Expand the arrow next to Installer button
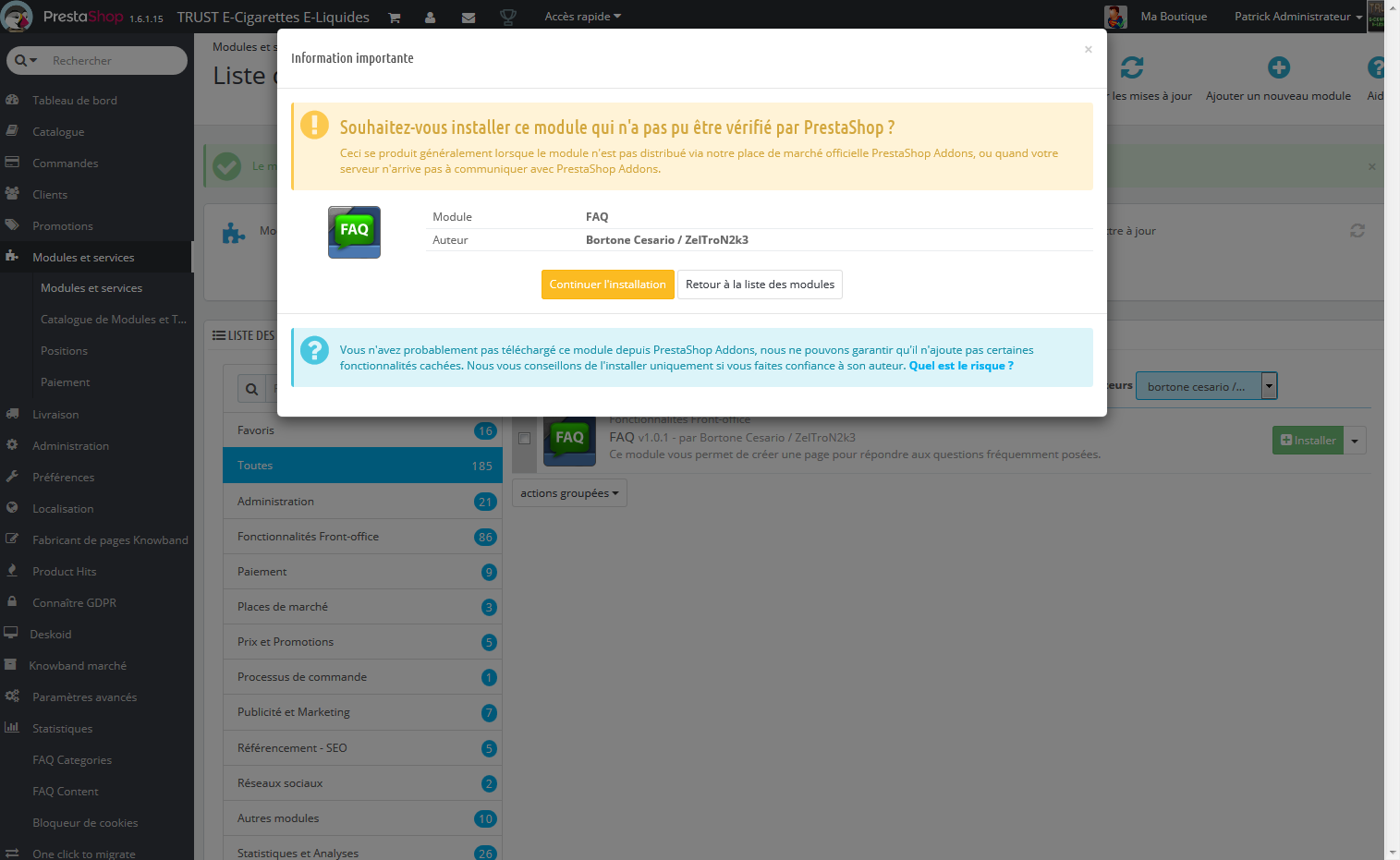This screenshot has width=1400, height=860. 1355,441
